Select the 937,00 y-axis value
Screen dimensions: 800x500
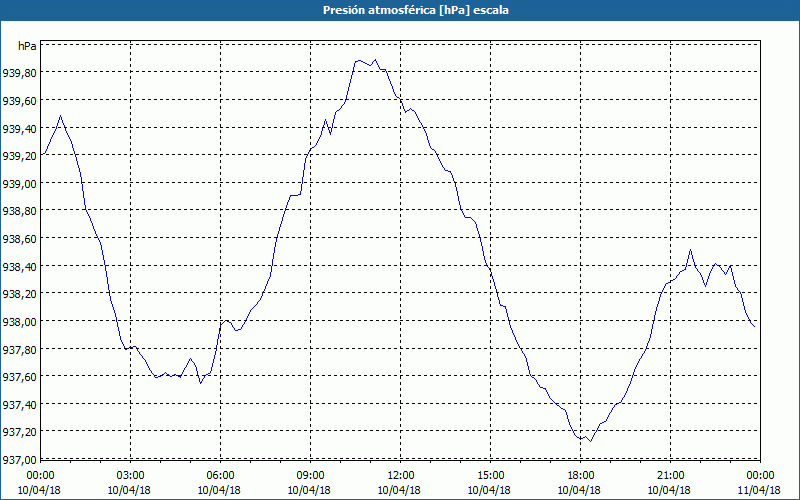coord(19,460)
